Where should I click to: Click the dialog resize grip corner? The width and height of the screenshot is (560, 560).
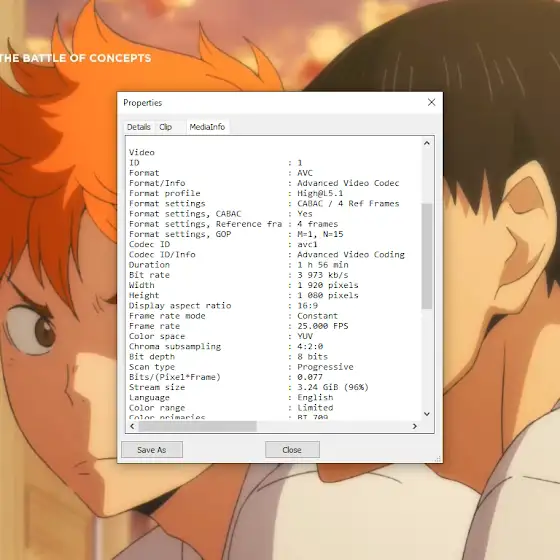[438, 459]
